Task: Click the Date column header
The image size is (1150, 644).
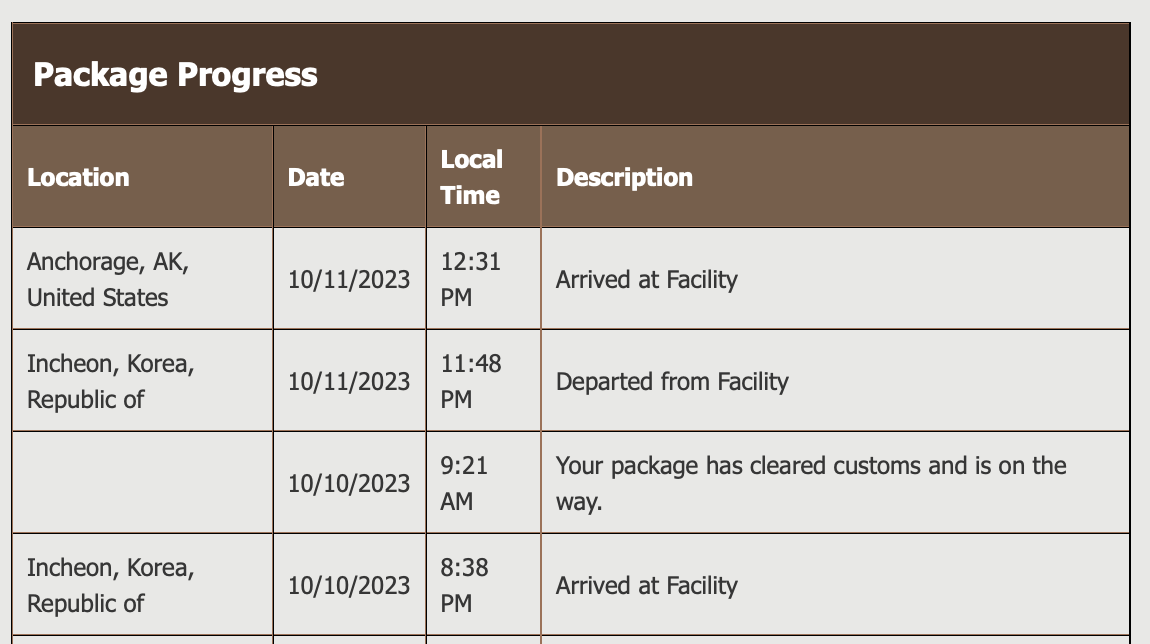Action: tap(316, 178)
